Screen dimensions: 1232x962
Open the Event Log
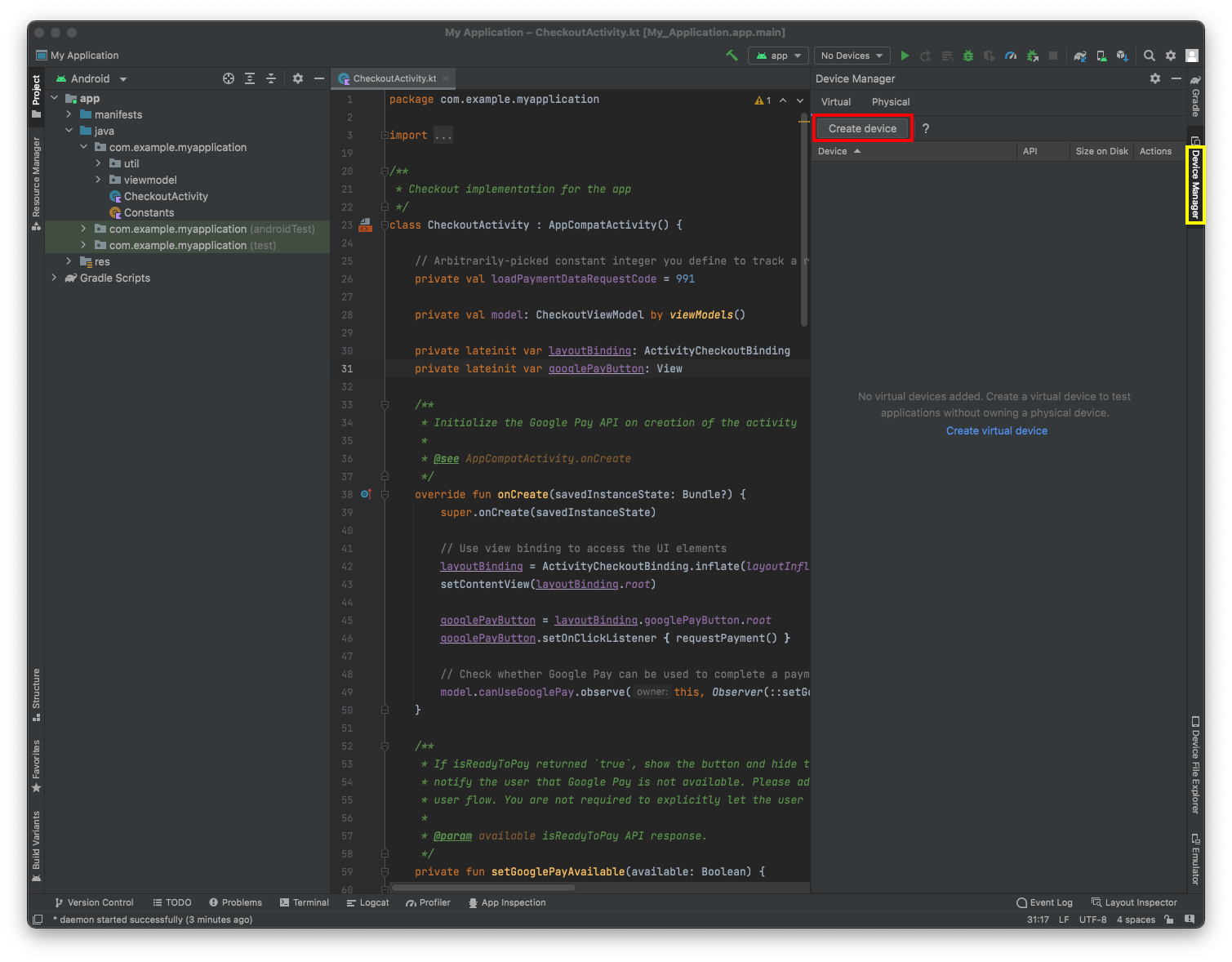1045,902
